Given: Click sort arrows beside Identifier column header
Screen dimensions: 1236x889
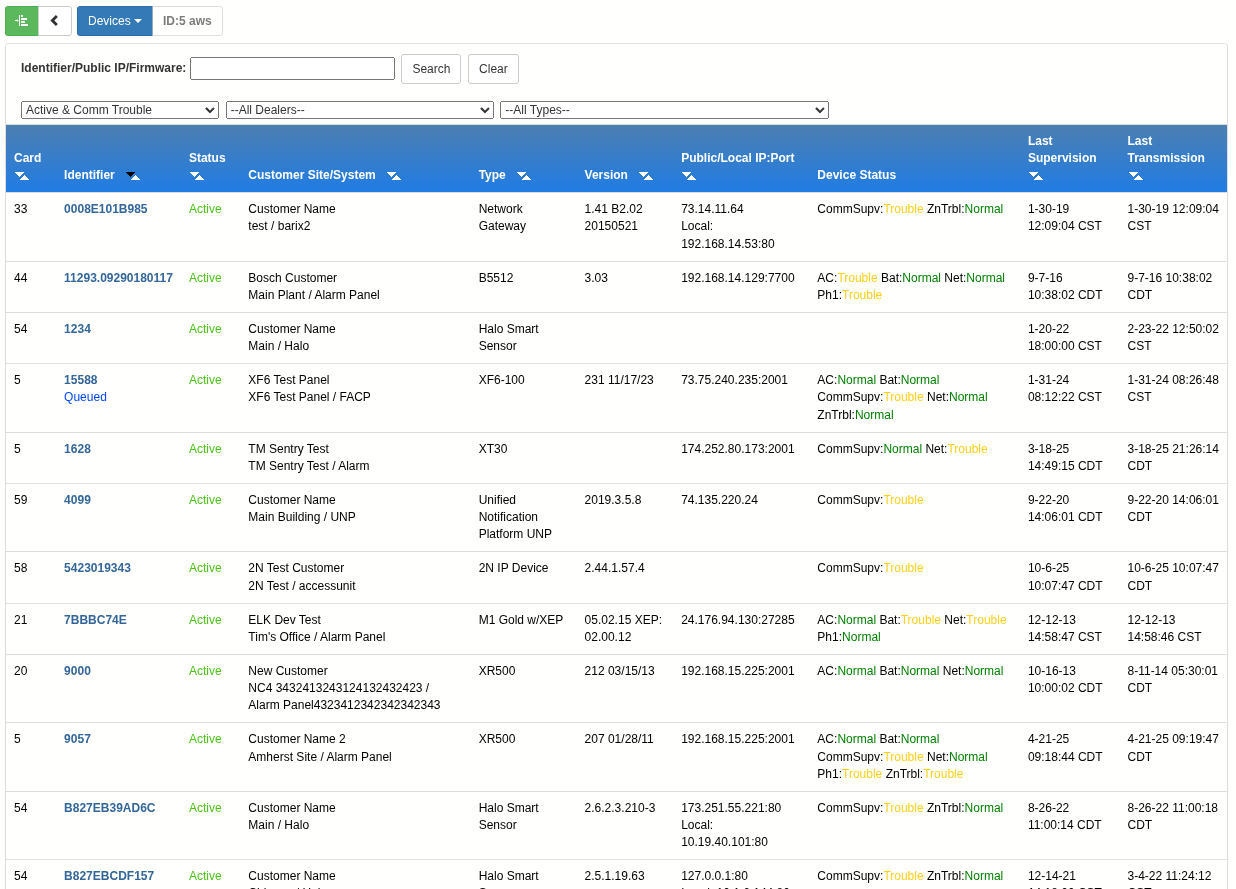Looking at the screenshot, I should (132, 176).
